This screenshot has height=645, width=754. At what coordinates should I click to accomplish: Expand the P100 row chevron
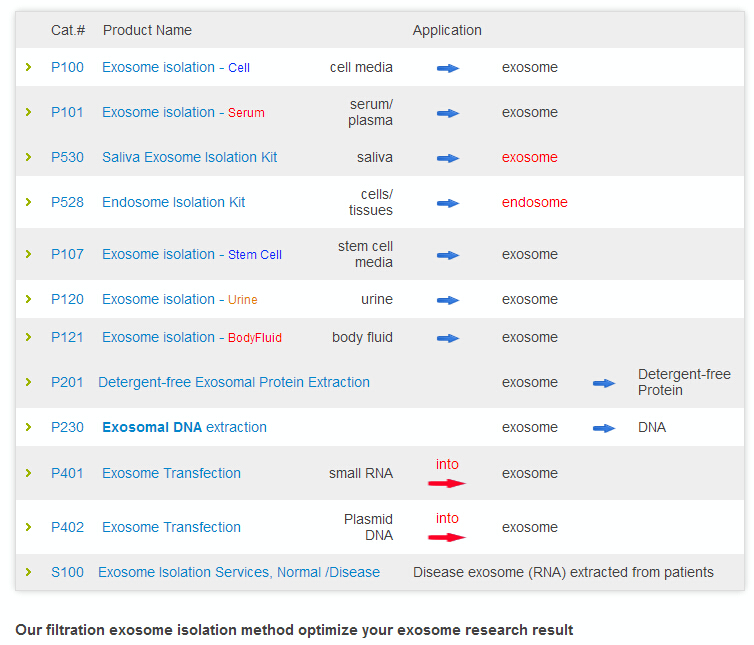coord(28,67)
